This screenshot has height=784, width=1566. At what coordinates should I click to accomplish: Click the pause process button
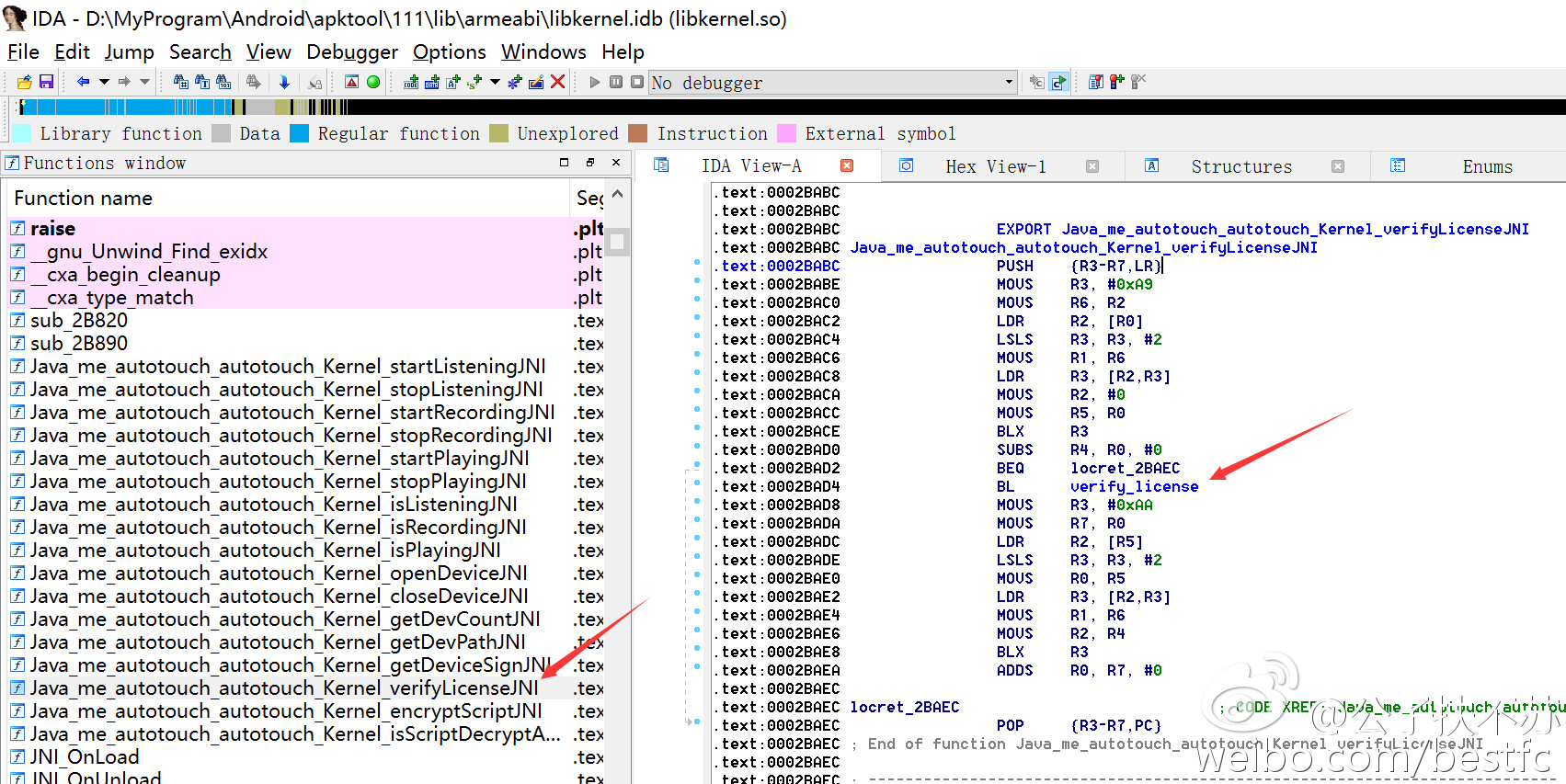[x=616, y=82]
